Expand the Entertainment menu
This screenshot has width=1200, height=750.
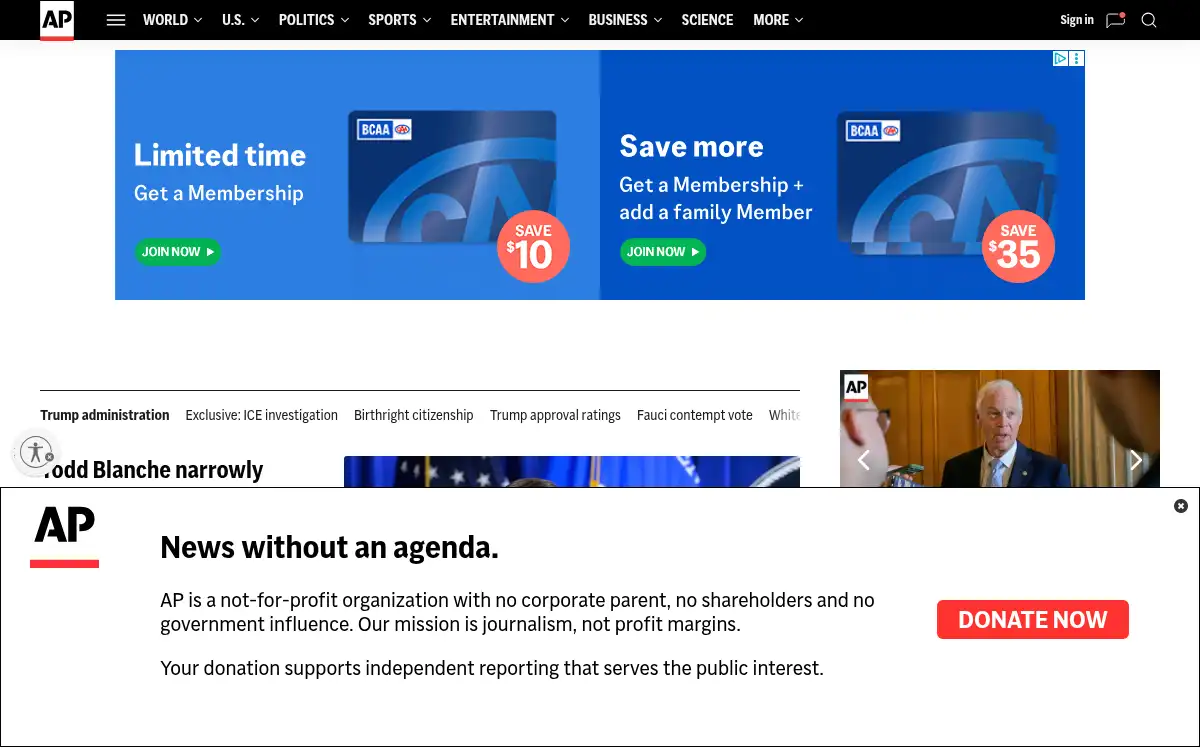[510, 20]
